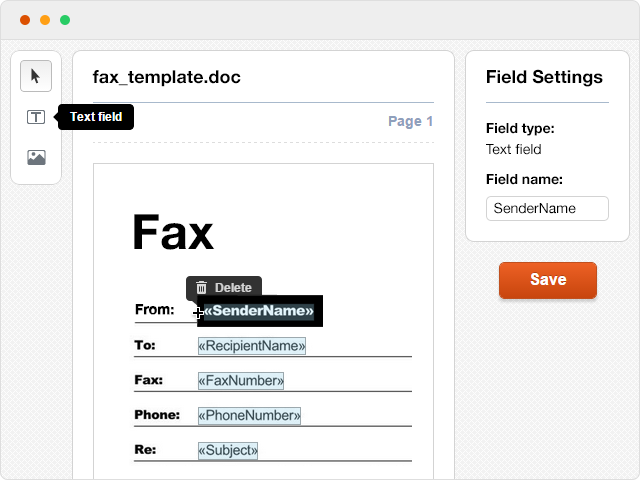Maximize the window with the green button

[65, 20]
